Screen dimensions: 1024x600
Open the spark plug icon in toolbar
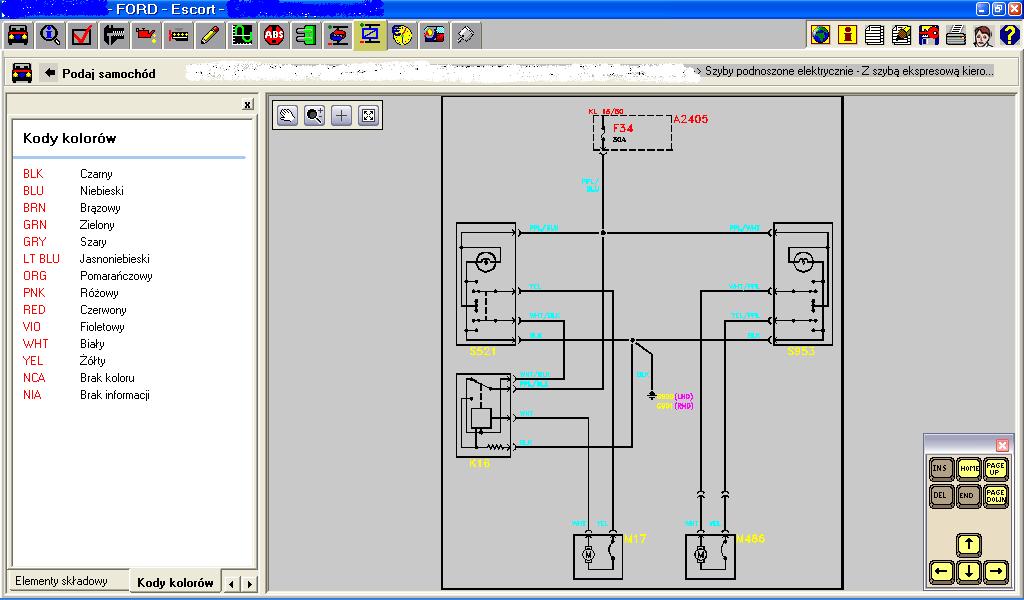pos(466,35)
